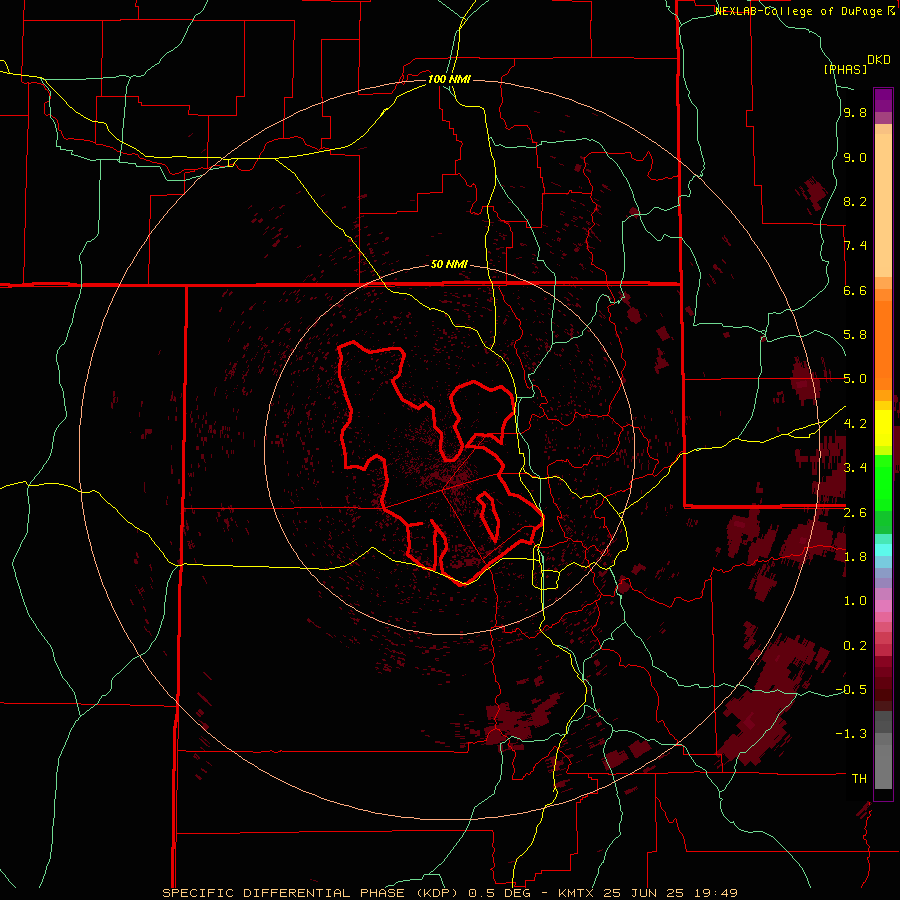Click the 8.2 value on the color scale
The image size is (900, 900).
[855, 201]
